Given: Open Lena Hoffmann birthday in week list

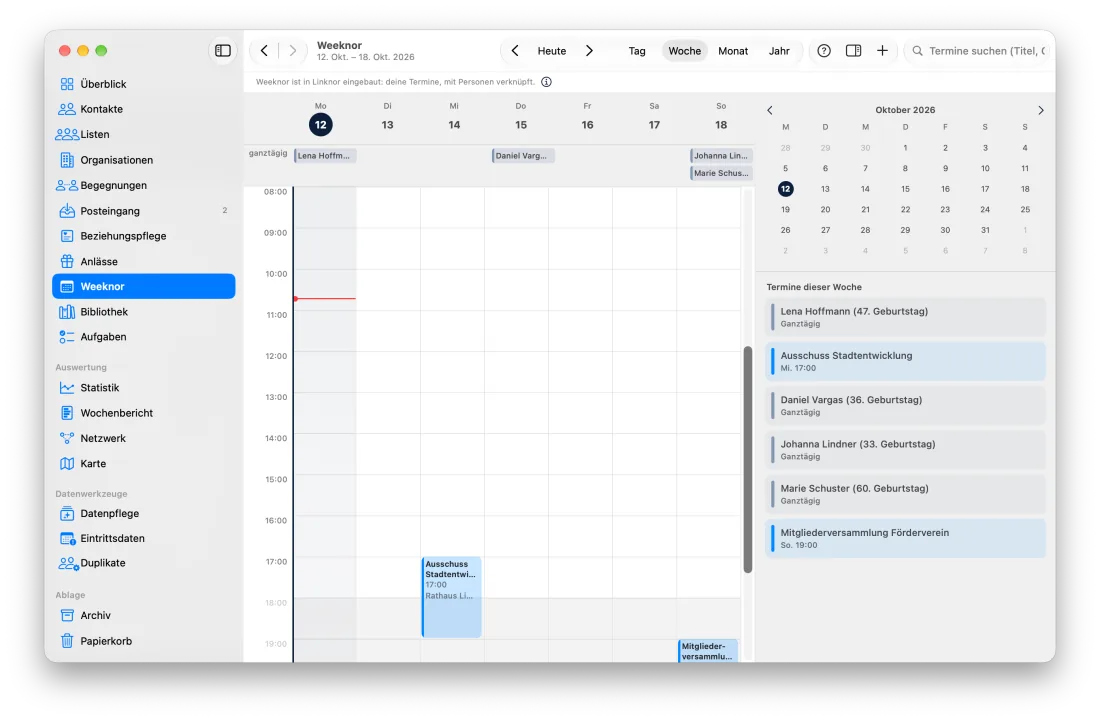Looking at the screenshot, I should 905,317.
